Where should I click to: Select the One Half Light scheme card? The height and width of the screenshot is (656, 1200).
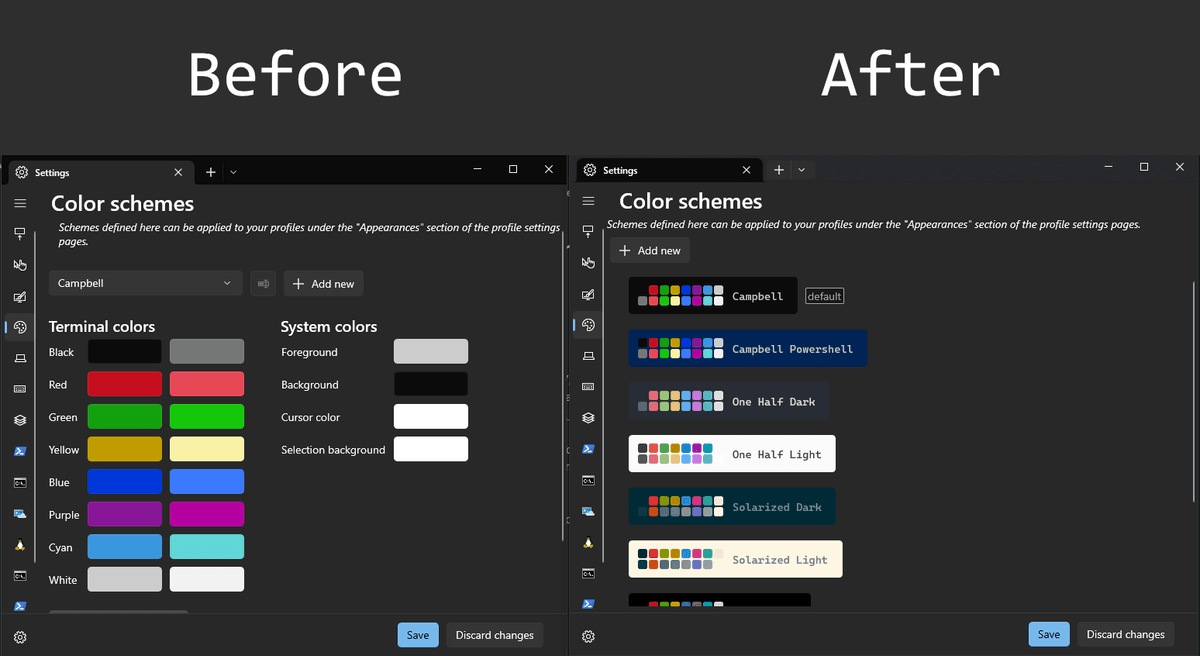(x=732, y=454)
